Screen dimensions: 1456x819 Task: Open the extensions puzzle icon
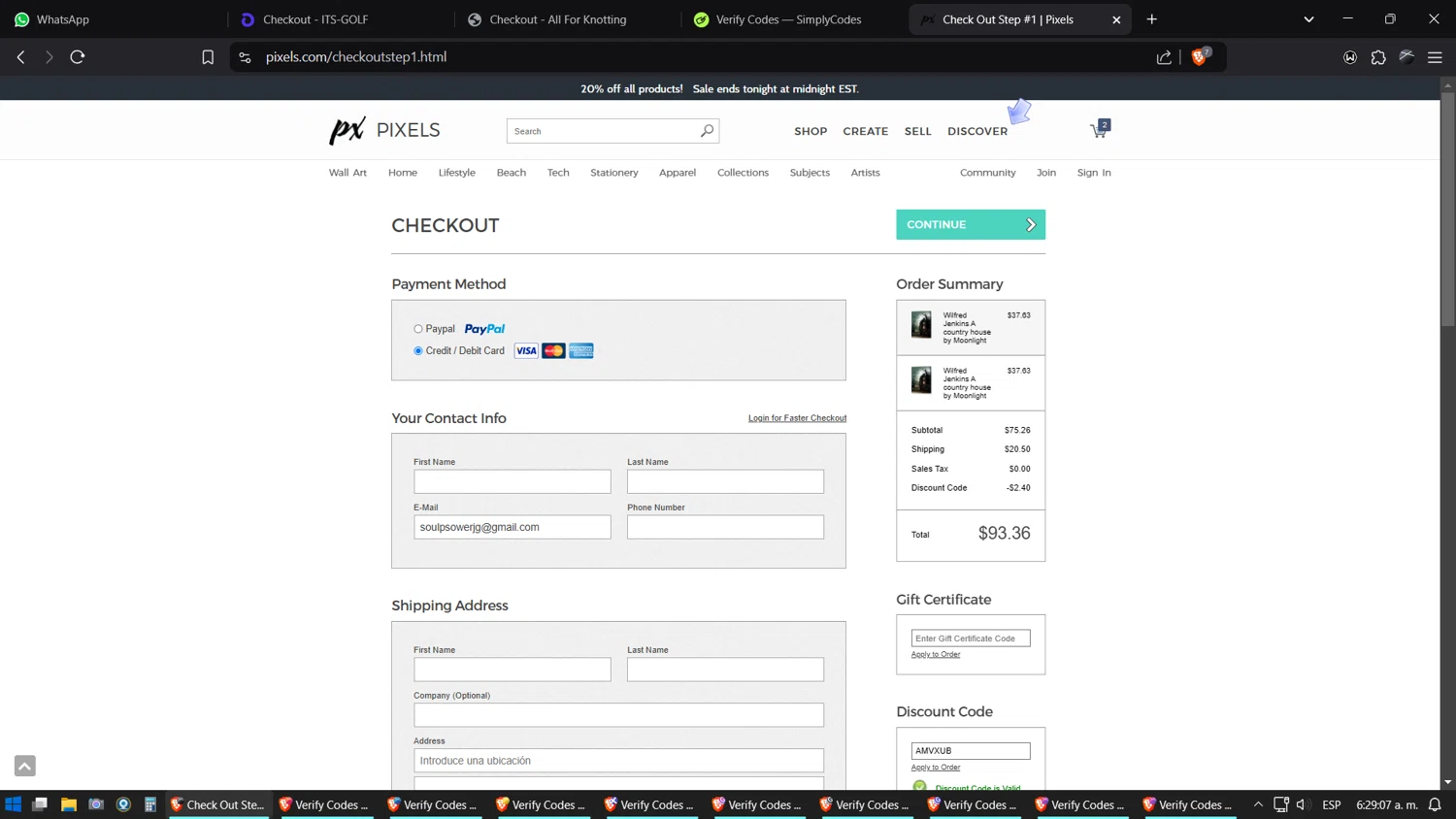coord(1378,57)
